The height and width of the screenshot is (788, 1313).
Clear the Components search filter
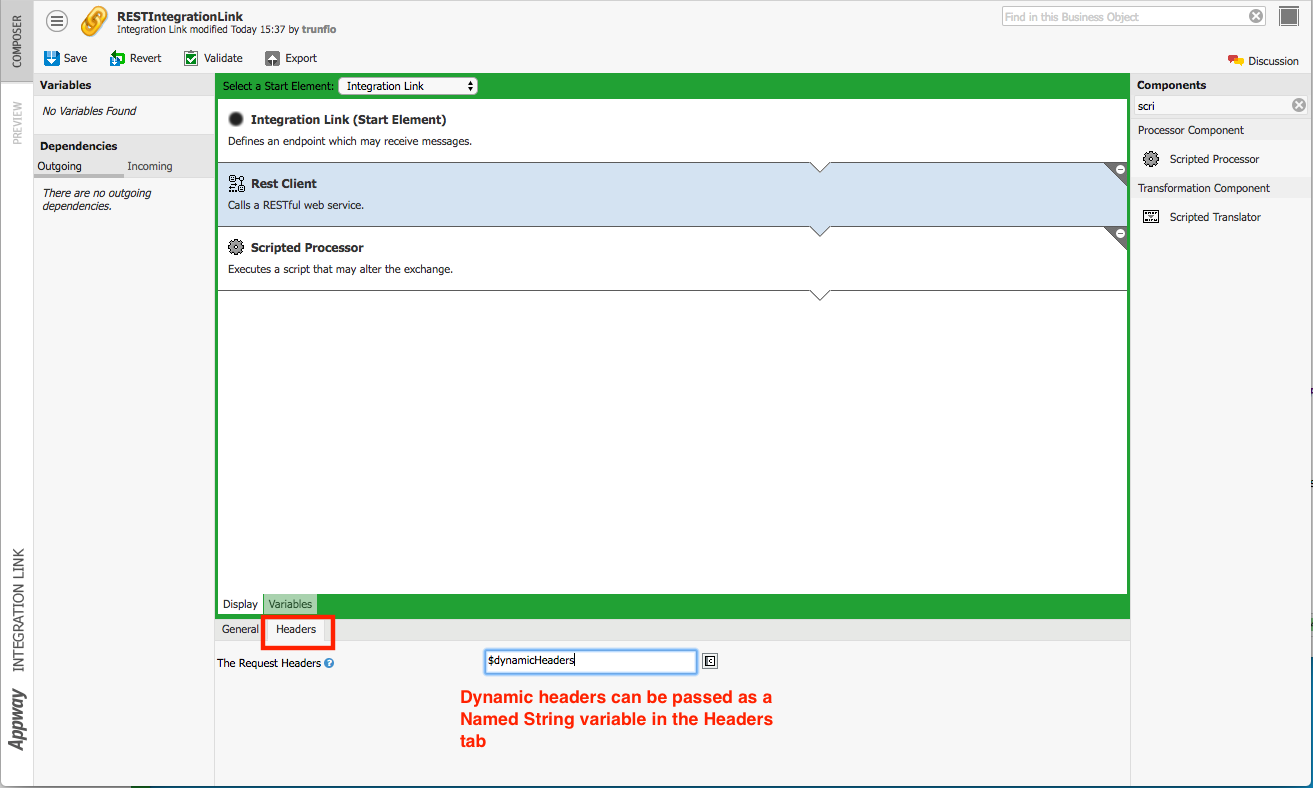(1299, 105)
